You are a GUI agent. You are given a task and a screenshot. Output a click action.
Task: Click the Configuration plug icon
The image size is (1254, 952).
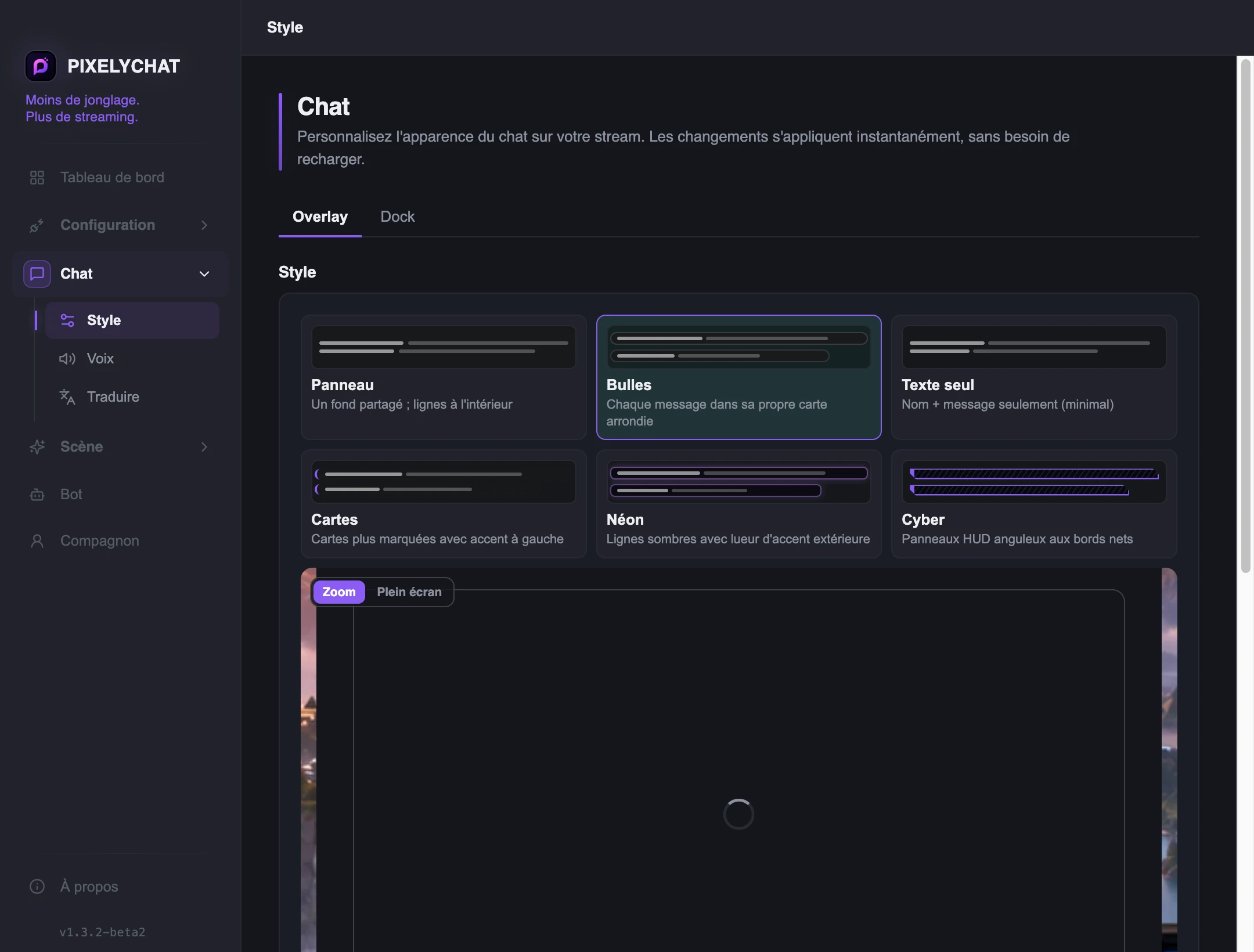(37, 225)
